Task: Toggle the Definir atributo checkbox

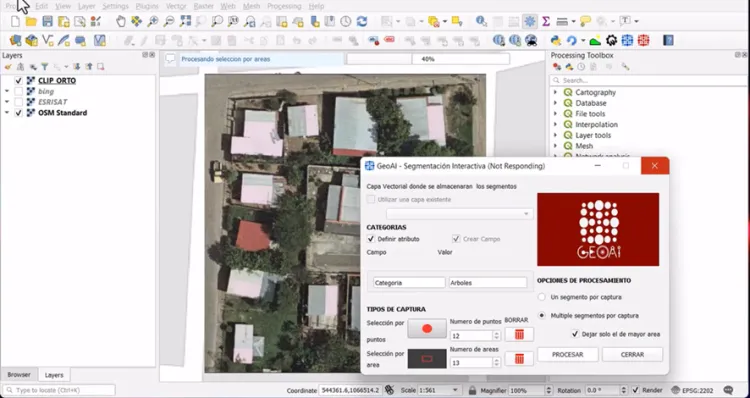Action: pyautogui.click(x=371, y=239)
